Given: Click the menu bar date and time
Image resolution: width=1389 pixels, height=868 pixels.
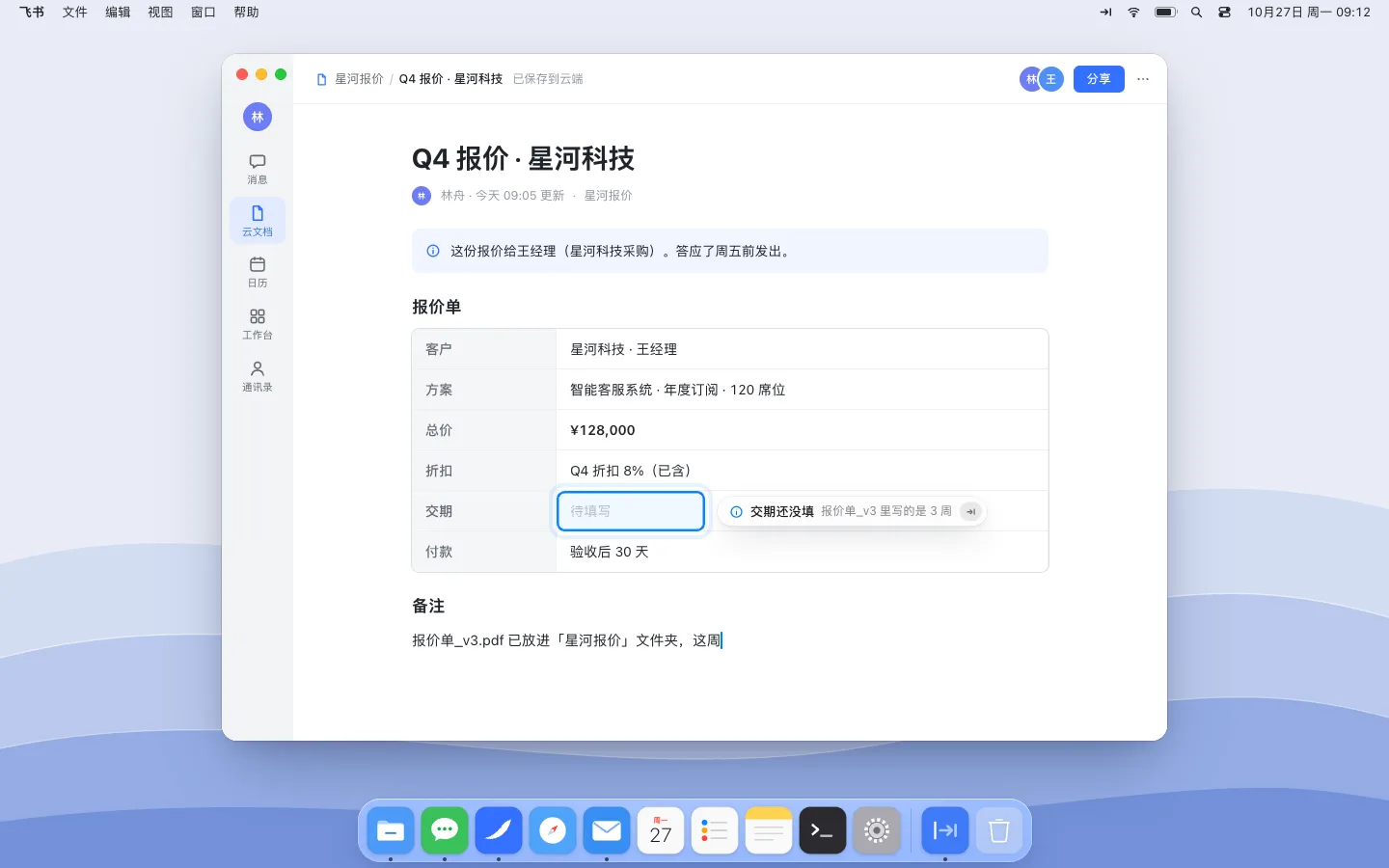Looking at the screenshot, I should [1309, 13].
